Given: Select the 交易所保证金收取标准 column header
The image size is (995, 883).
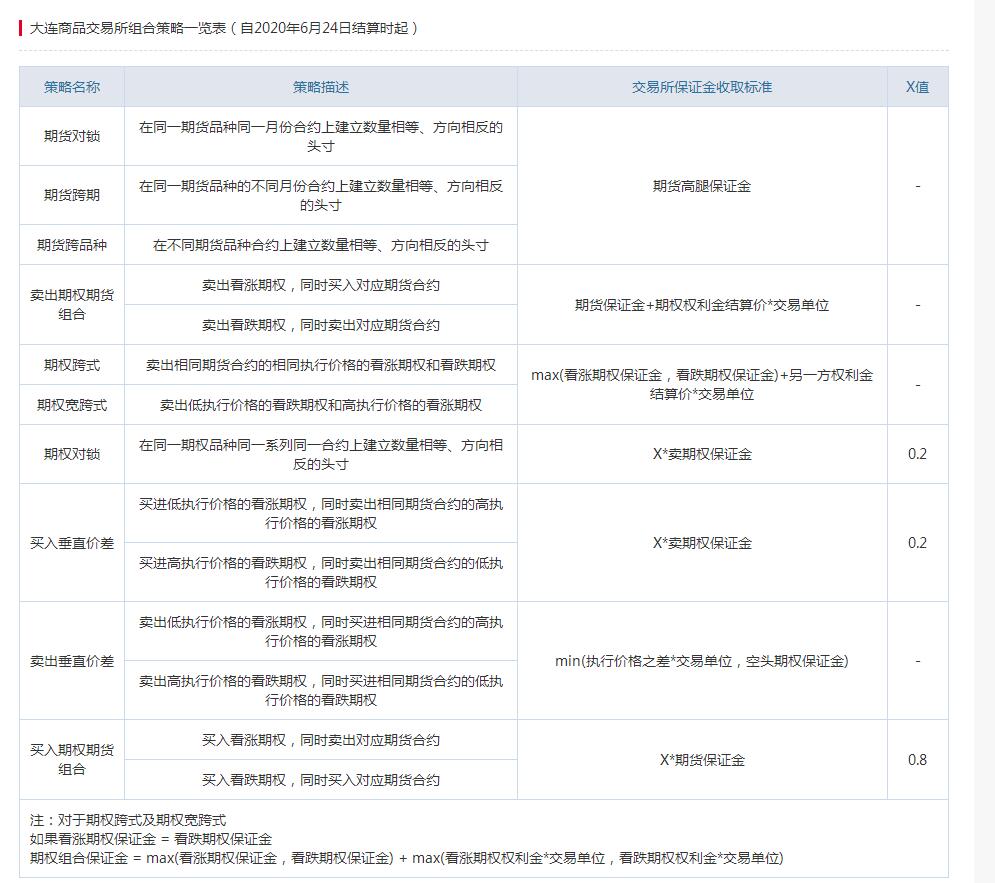Looking at the screenshot, I should [x=702, y=87].
